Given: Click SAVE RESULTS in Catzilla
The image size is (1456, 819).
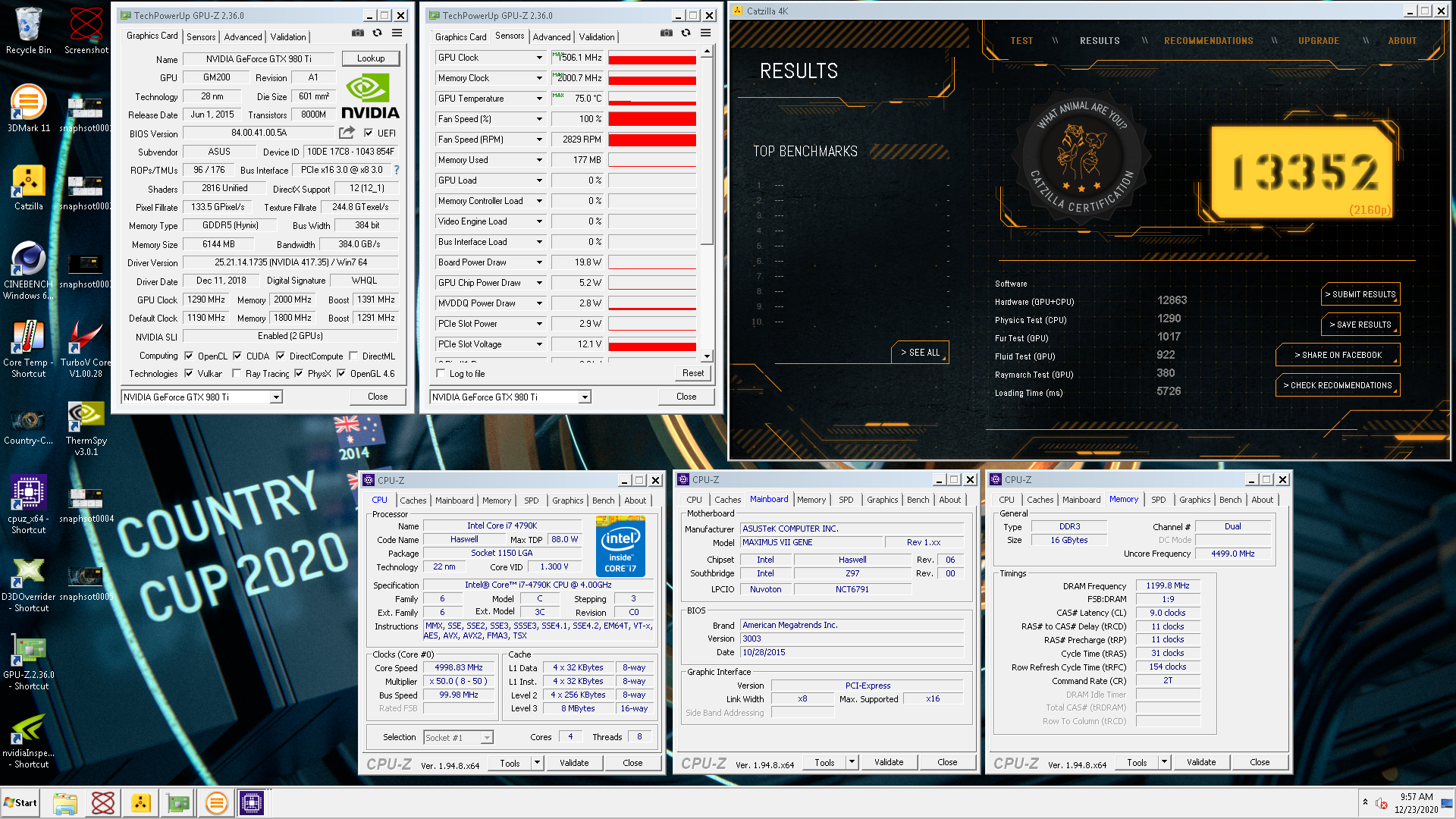Looking at the screenshot, I should (x=1361, y=325).
